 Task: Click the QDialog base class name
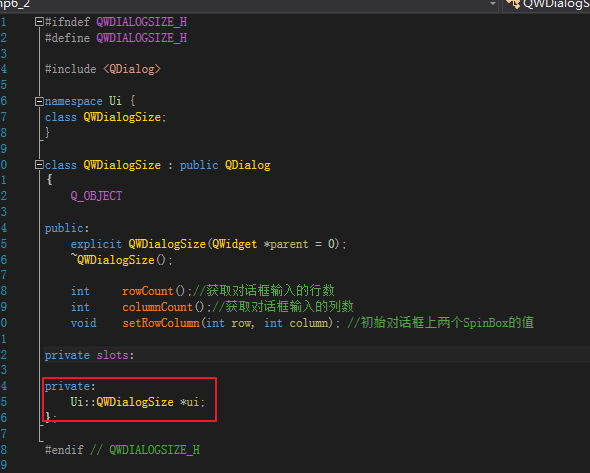click(x=248, y=165)
